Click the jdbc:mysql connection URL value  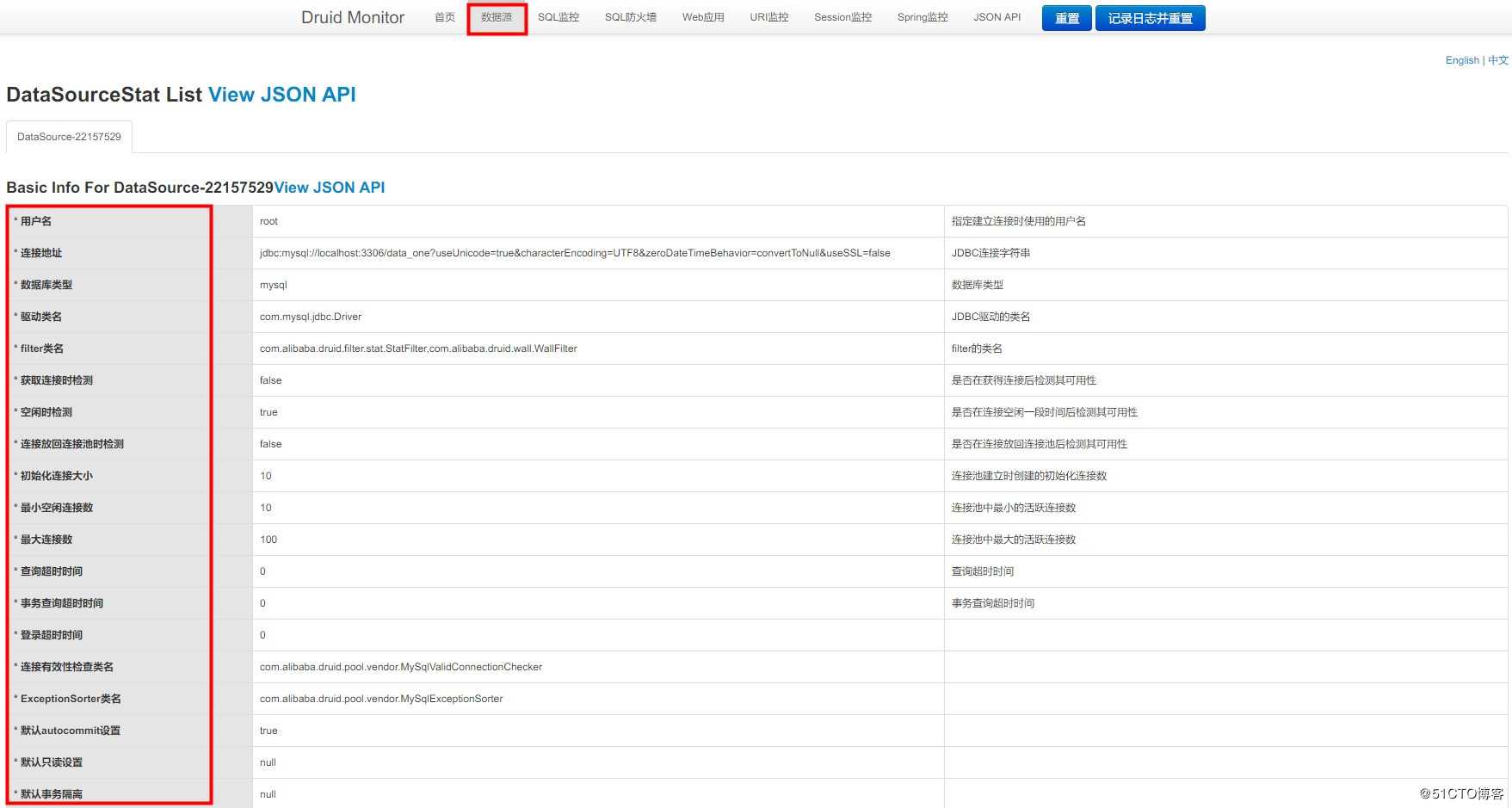click(x=575, y=253)
